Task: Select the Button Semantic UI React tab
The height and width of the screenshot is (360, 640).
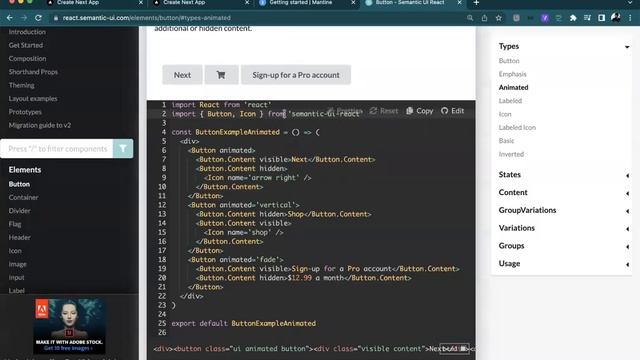Action: point(409,3)
